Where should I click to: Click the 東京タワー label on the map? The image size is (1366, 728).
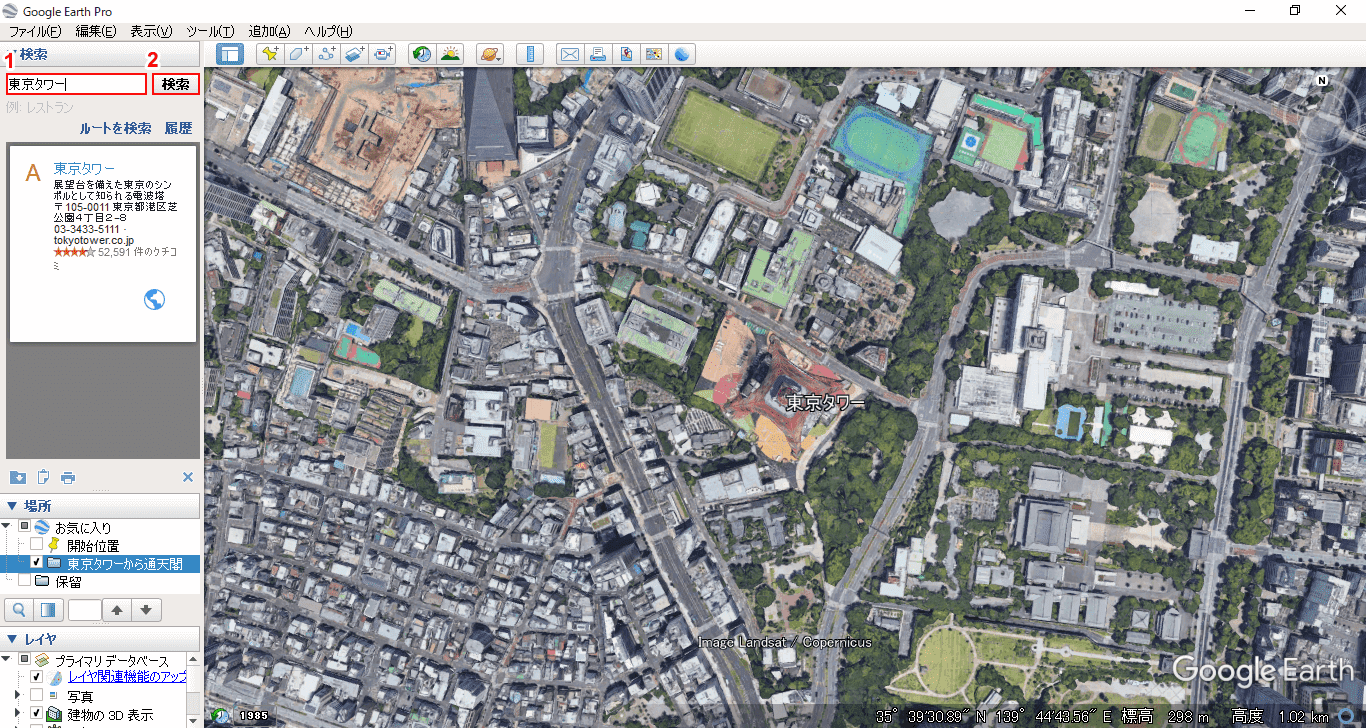click(825, 402)
